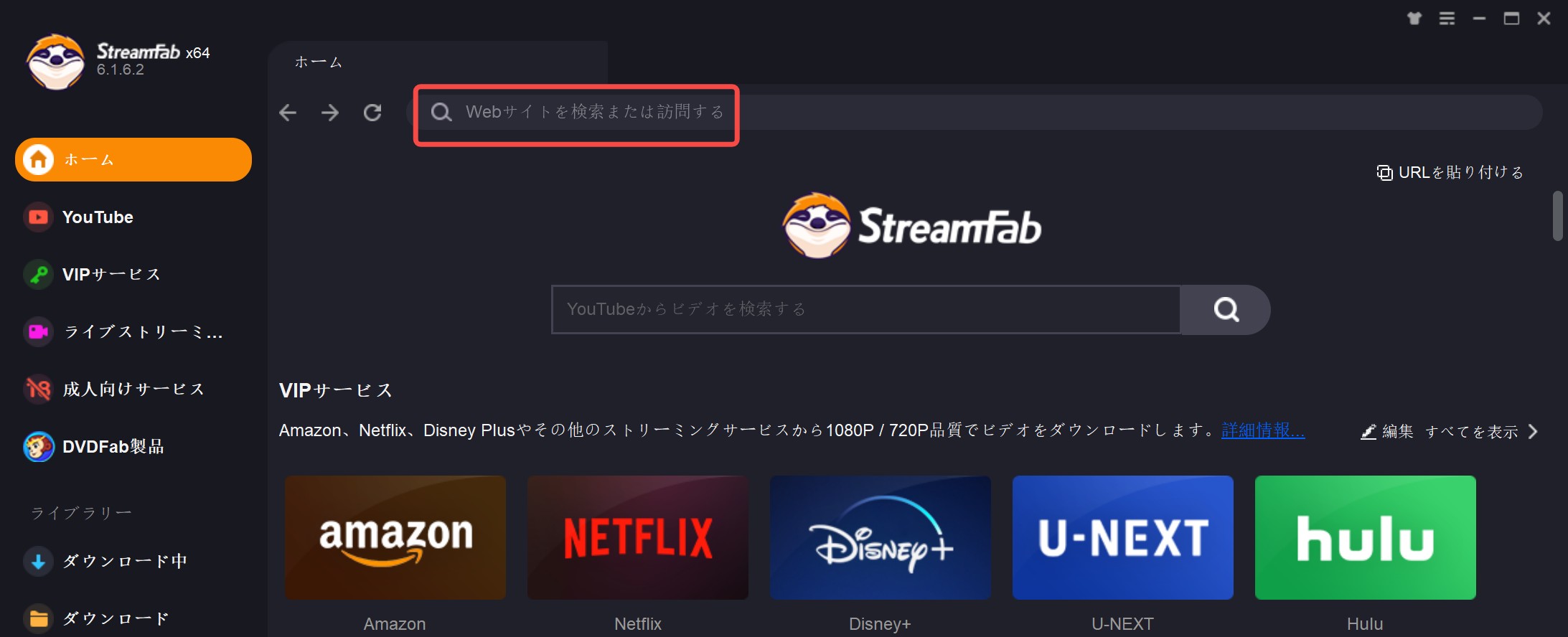Click the vertical scrollbar thumb
The height and width of the screenshot is (637, 1568).
1557,215
